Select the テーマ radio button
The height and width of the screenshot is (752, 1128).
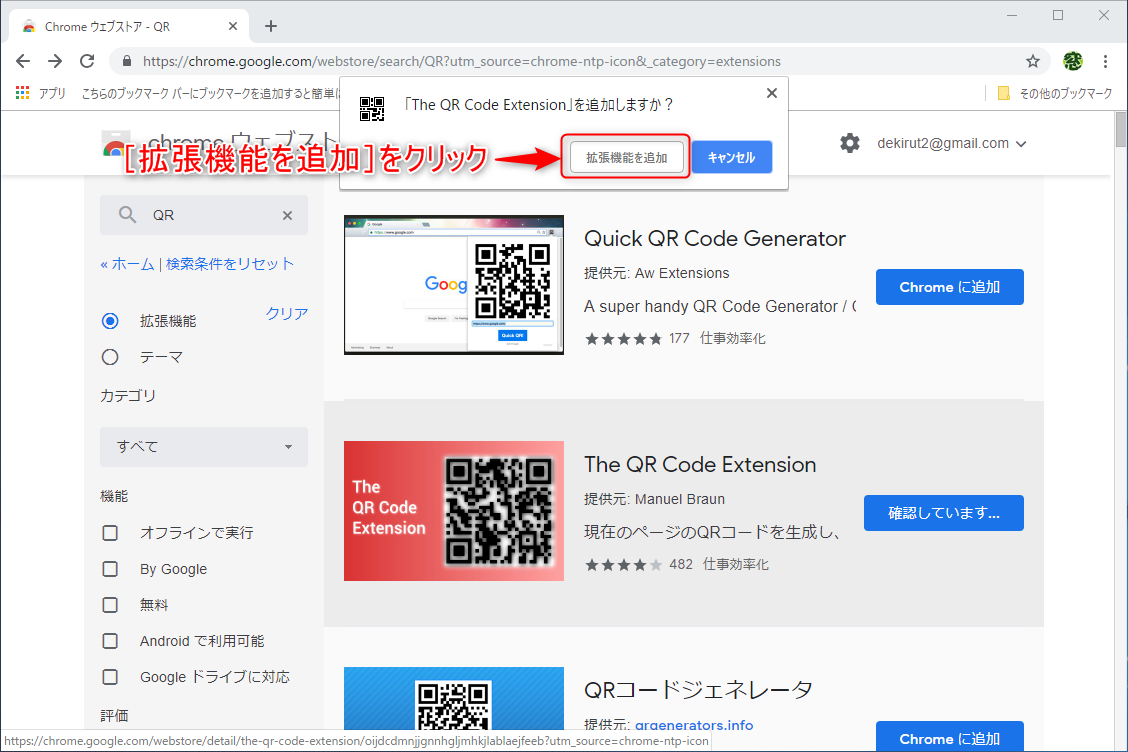point(110,356)
